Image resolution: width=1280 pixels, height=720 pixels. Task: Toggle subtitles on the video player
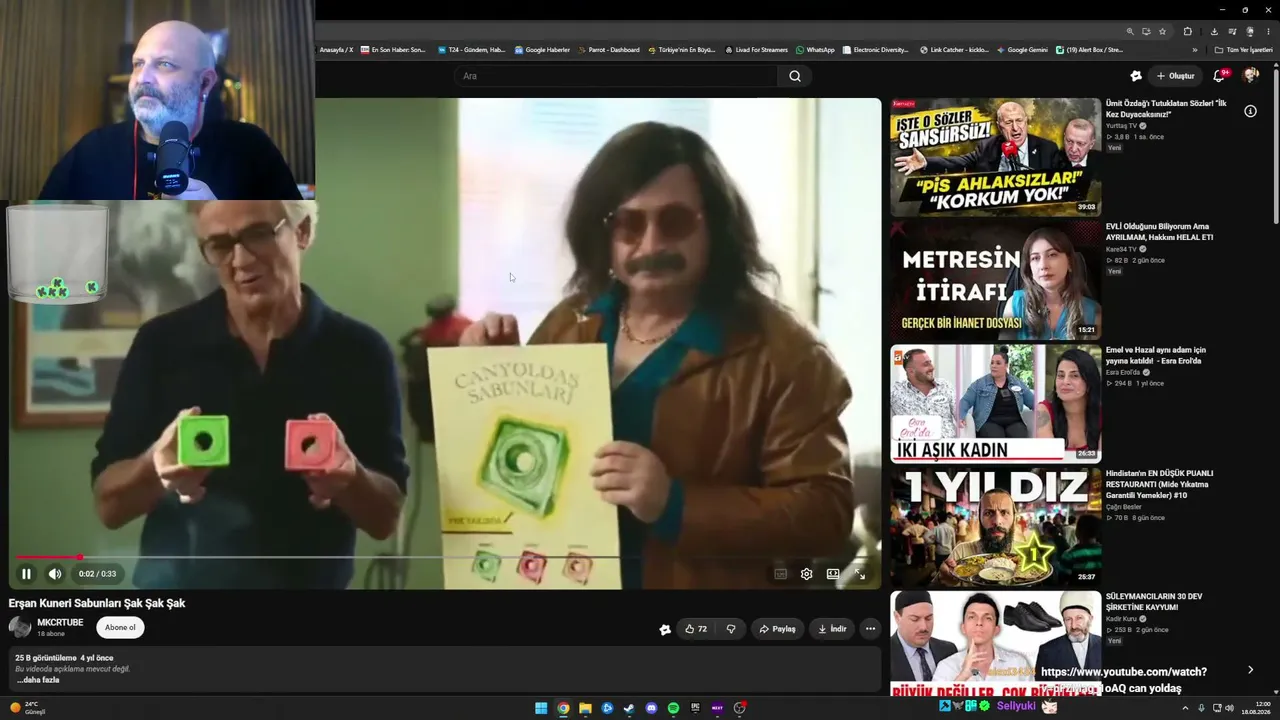click(780, 574)
